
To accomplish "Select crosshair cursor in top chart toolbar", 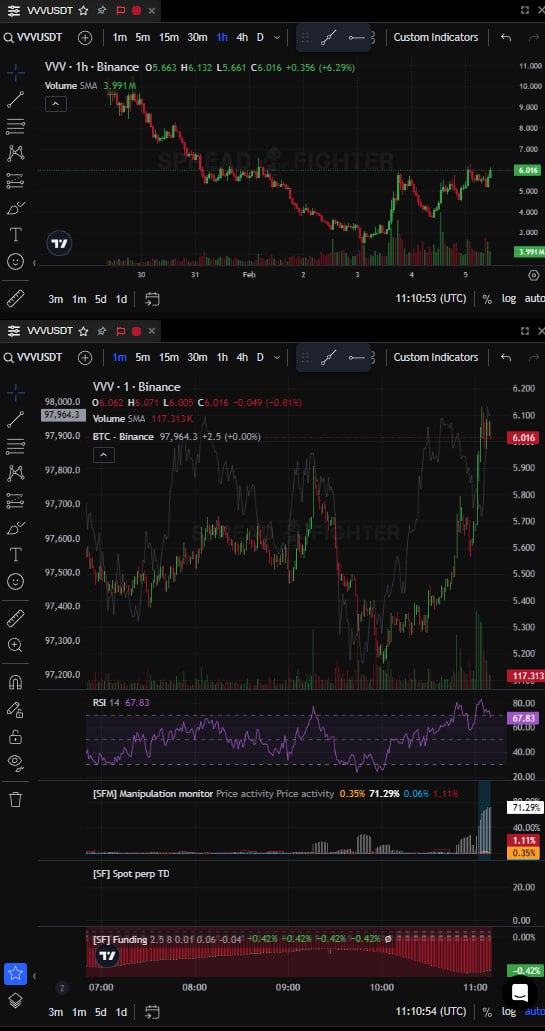I will pos(16,72).
